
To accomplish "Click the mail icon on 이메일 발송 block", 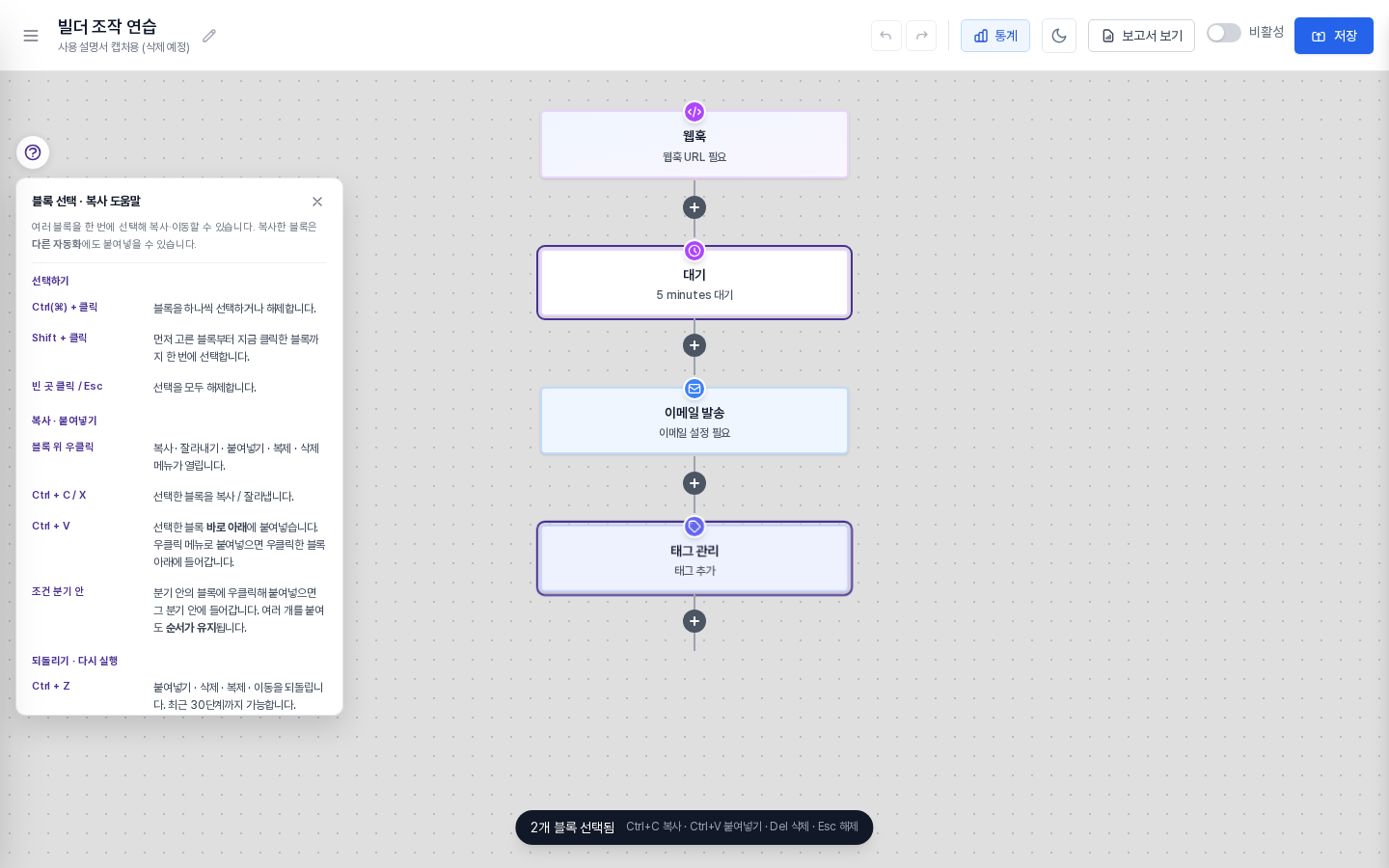I will (694, 389).
